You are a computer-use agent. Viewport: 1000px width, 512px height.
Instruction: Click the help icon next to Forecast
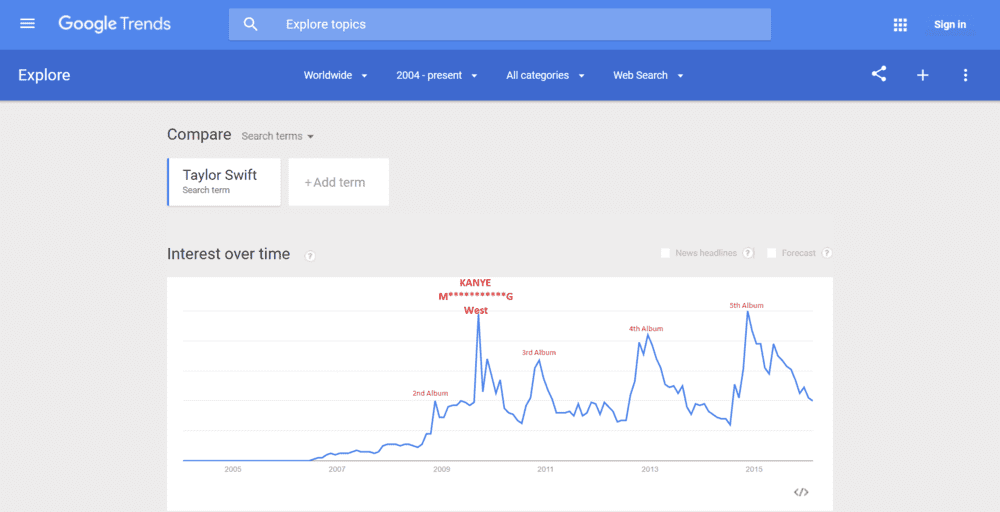[x=827, y=253]
